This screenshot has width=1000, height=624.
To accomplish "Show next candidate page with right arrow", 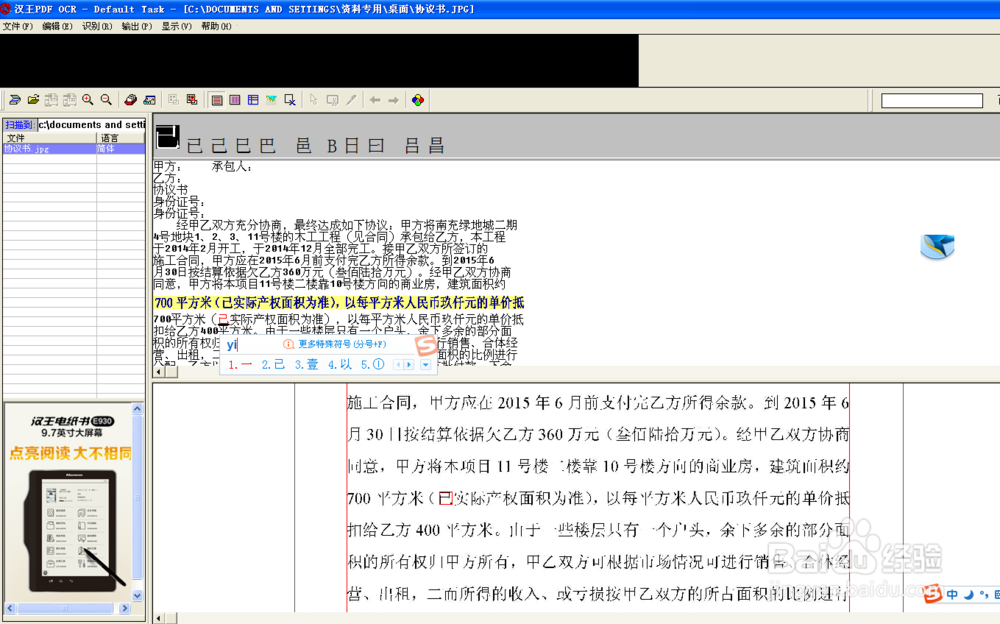I will point(408,364).
